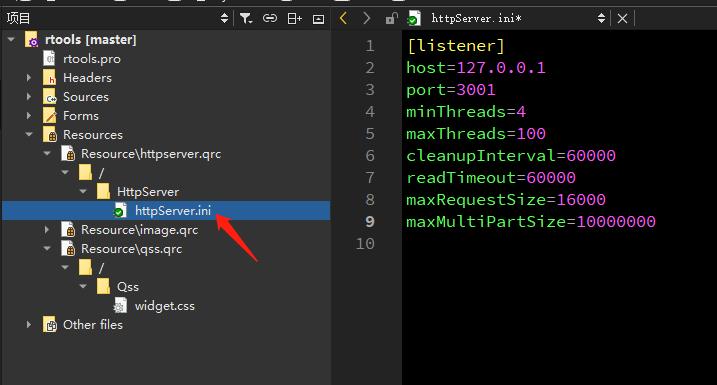Viewport: 717px width, 385px height.
Task: Click the Sources folder icon
Action: coord(49,96)
